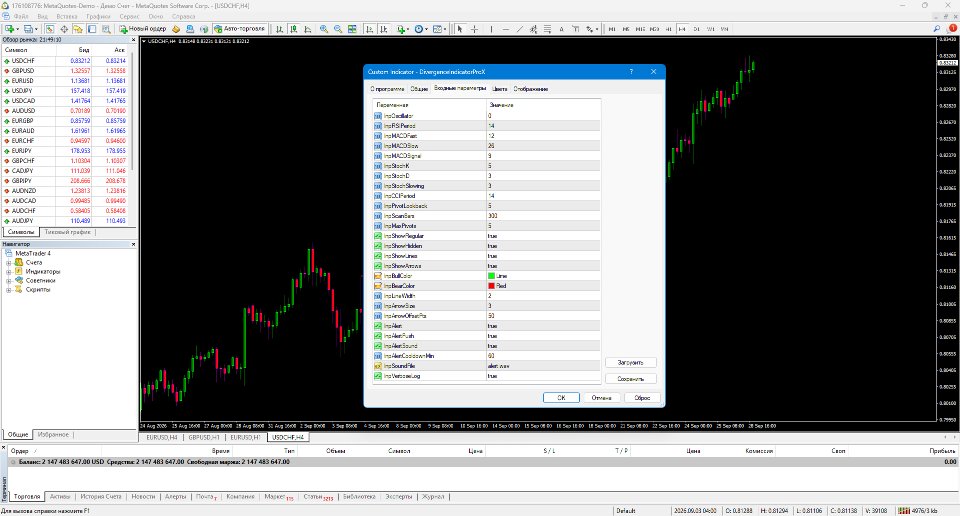Switch chart to line chart icon
This screenshot has width=960, height=516.
308,29
